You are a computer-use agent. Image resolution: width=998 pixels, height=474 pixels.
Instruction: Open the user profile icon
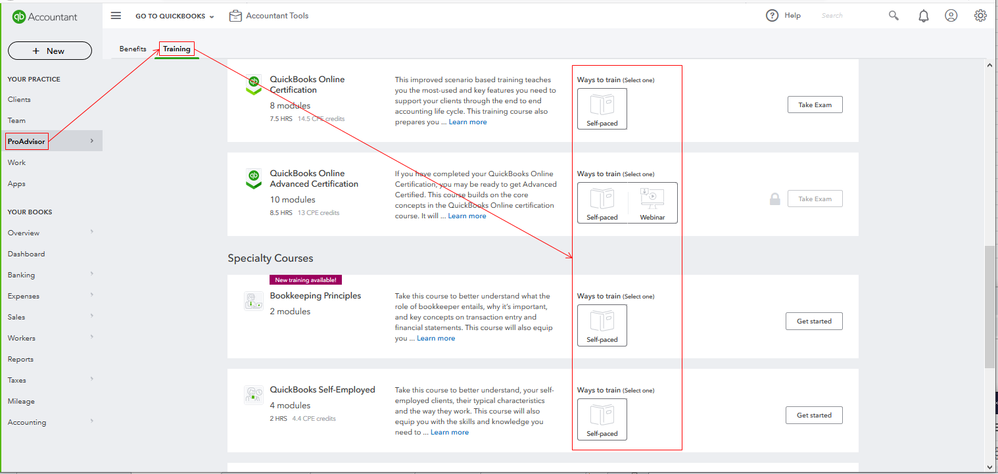[x=951, y=16]
